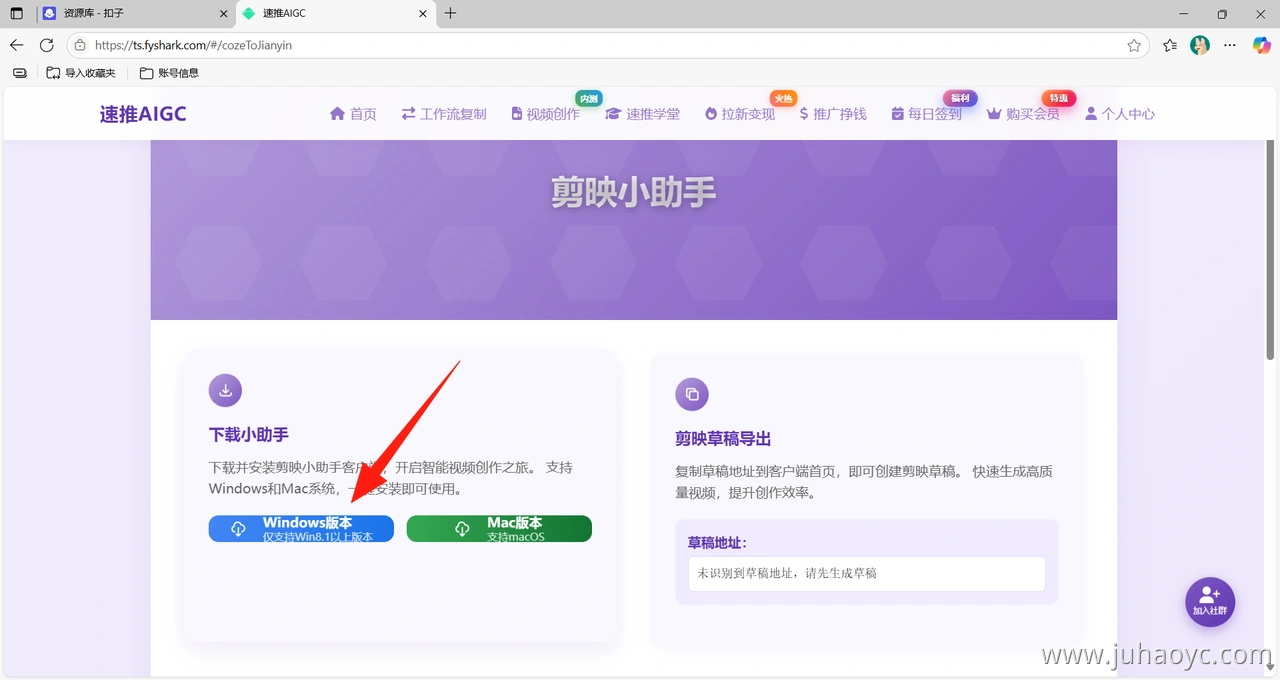Click the address bar URL
Screen dimensions: 1280x680
[x=193, y=45]
